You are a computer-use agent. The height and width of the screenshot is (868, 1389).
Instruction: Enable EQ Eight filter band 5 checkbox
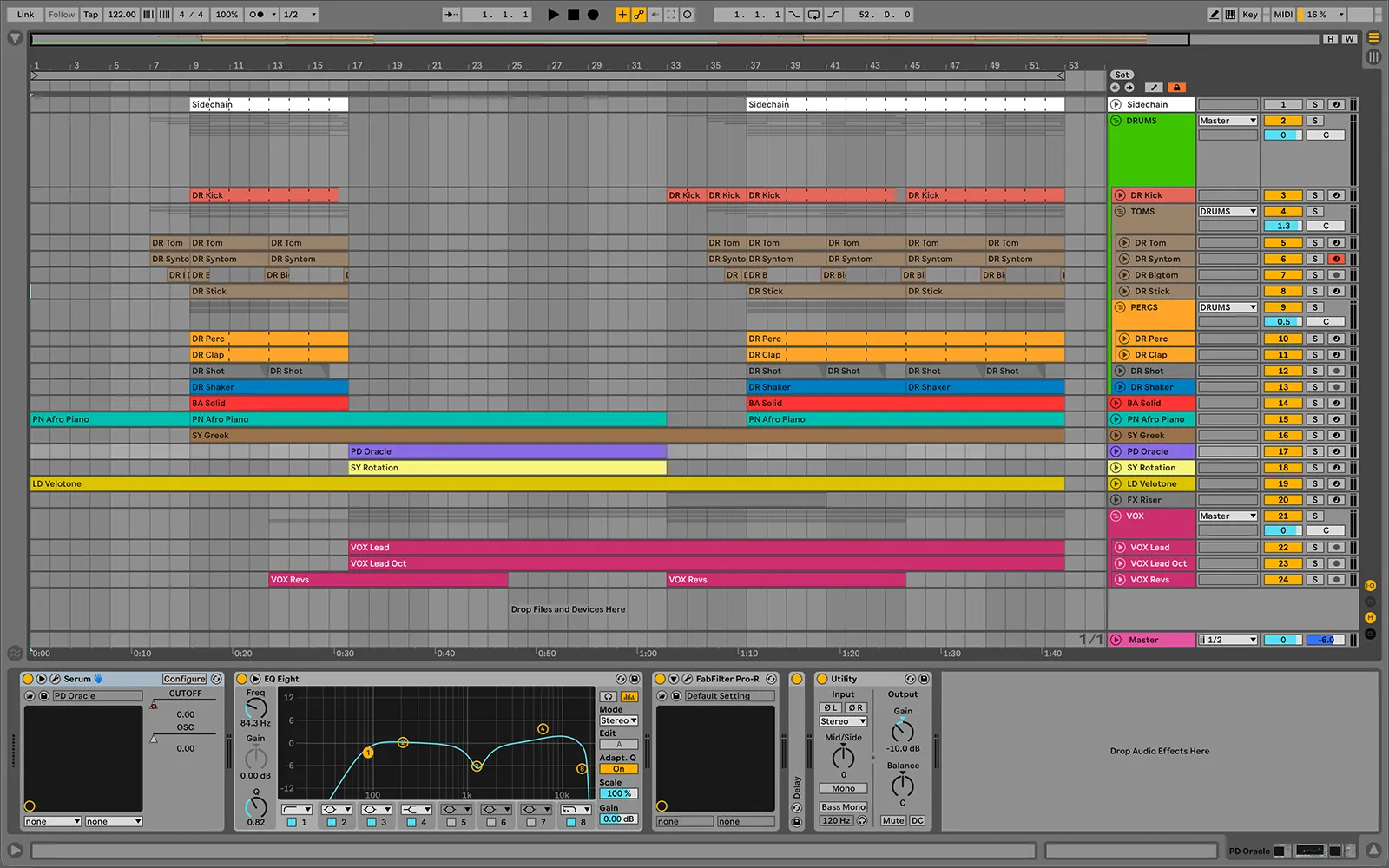tap(451, 822)
